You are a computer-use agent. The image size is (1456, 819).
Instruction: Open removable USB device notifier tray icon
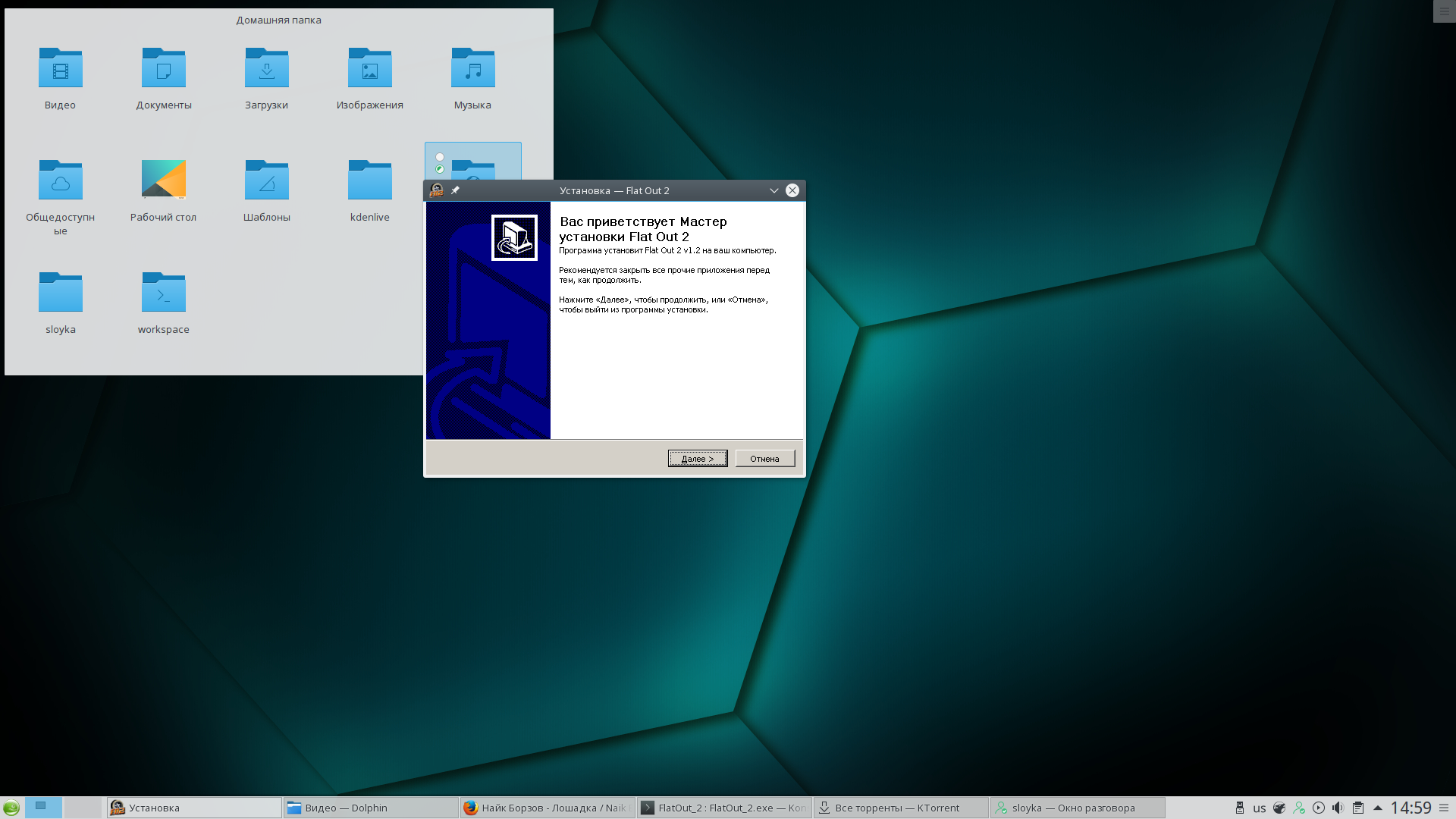(1240, 808)
